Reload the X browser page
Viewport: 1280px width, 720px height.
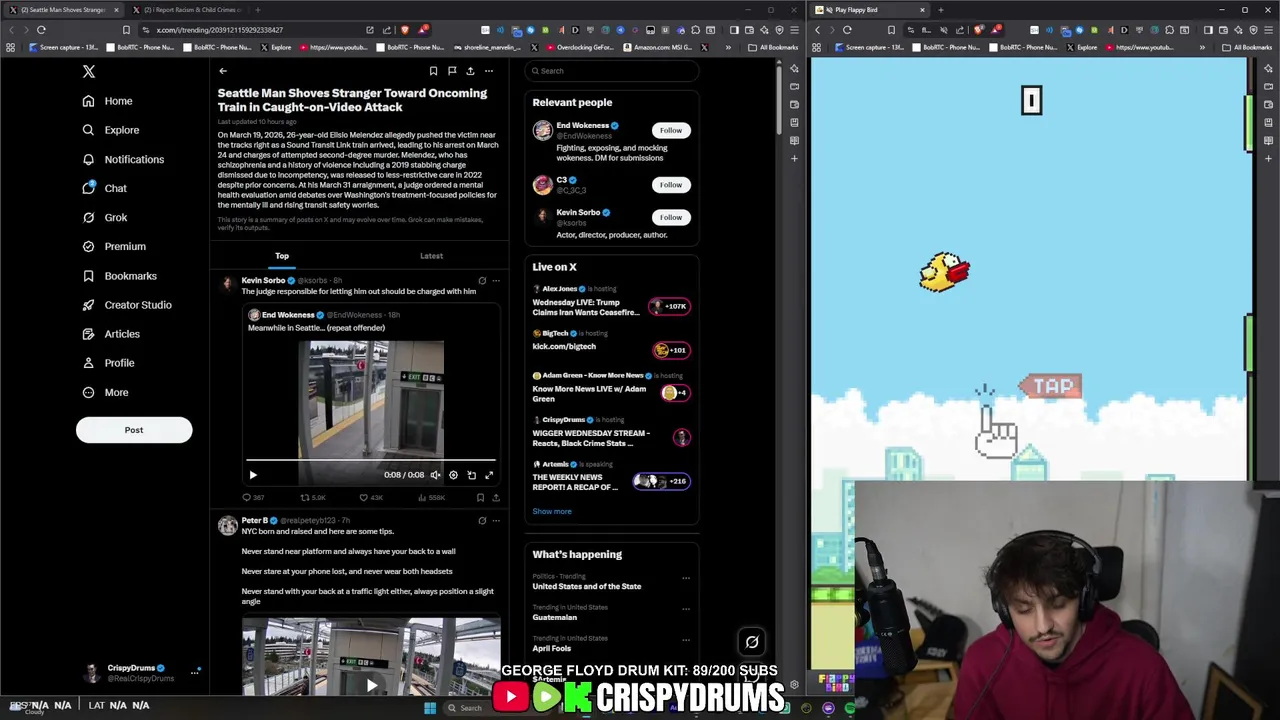[x=41, y=30]
